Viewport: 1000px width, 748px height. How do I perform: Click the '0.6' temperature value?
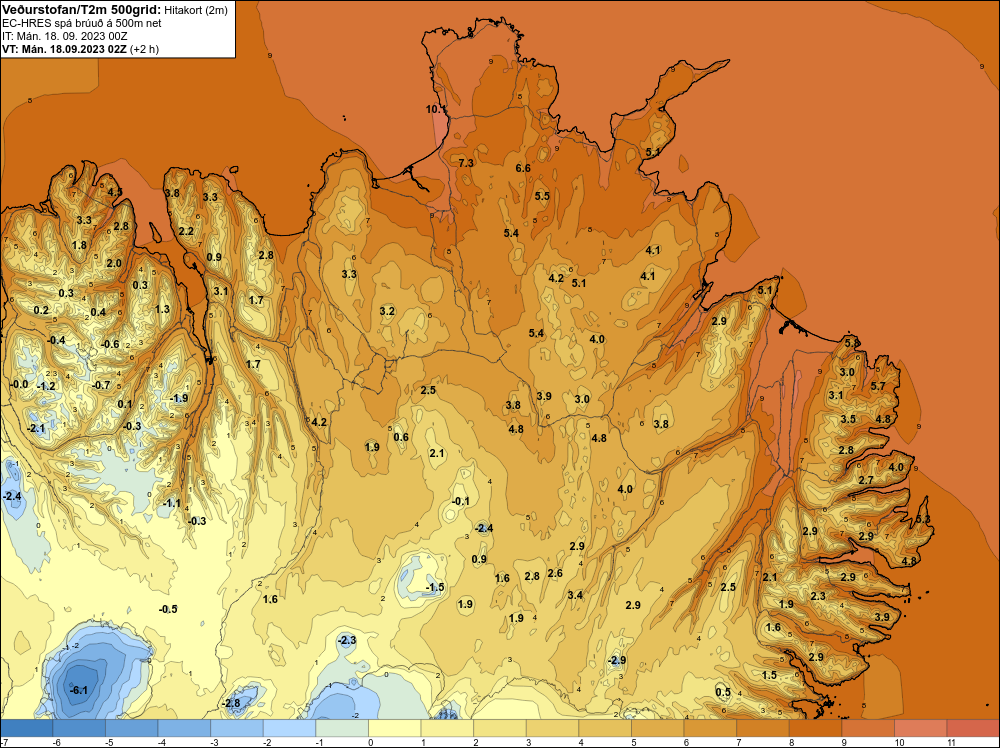pos(401,437)
